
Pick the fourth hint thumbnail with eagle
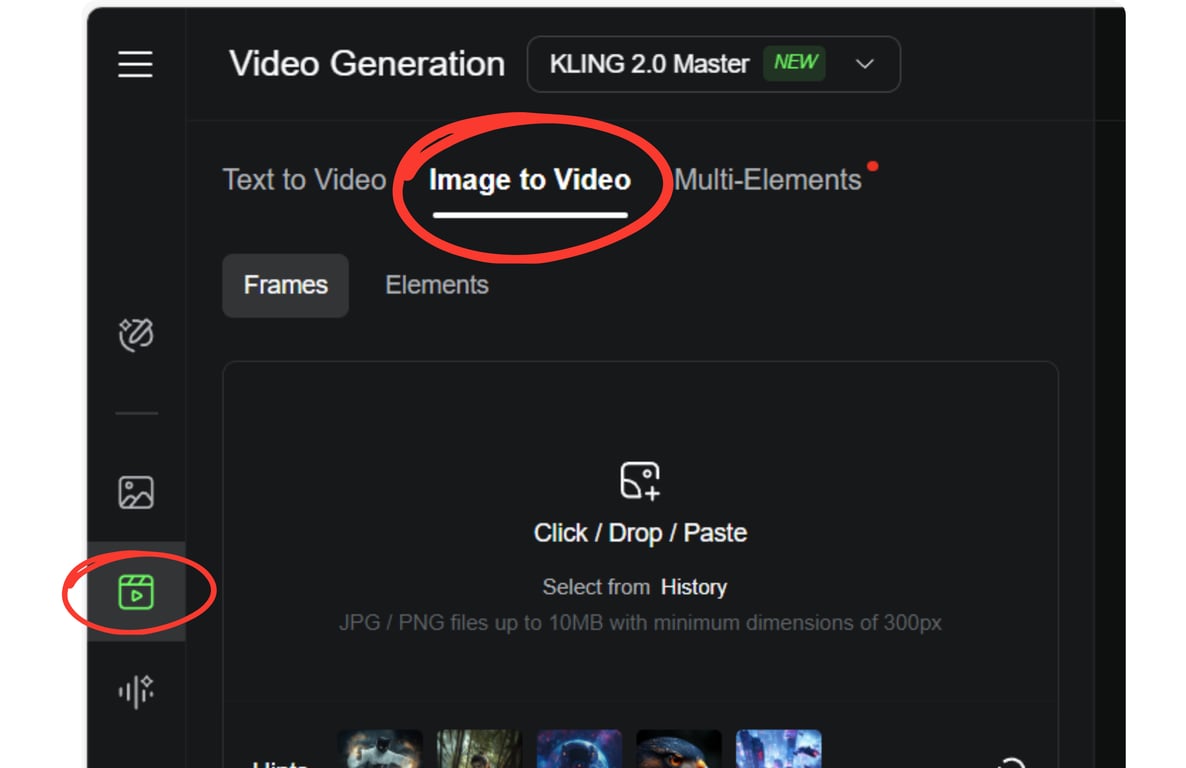click(x=679, y=750)
